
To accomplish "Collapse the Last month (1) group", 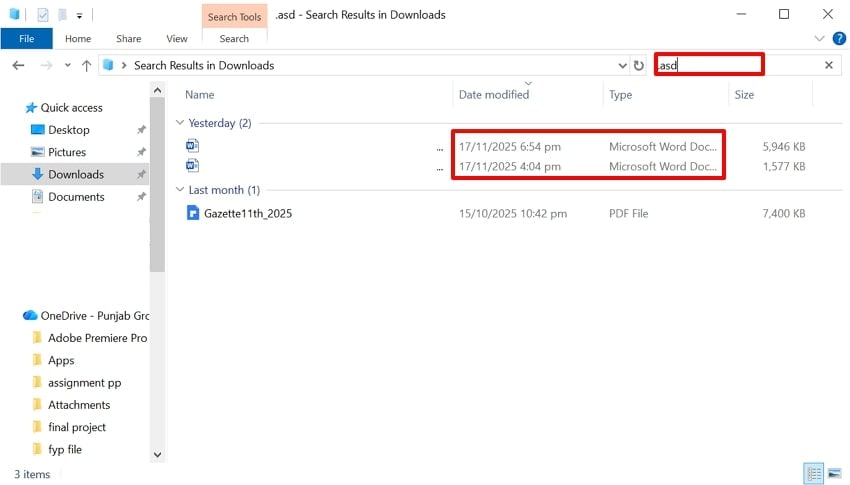I will [x=181, y=190].
